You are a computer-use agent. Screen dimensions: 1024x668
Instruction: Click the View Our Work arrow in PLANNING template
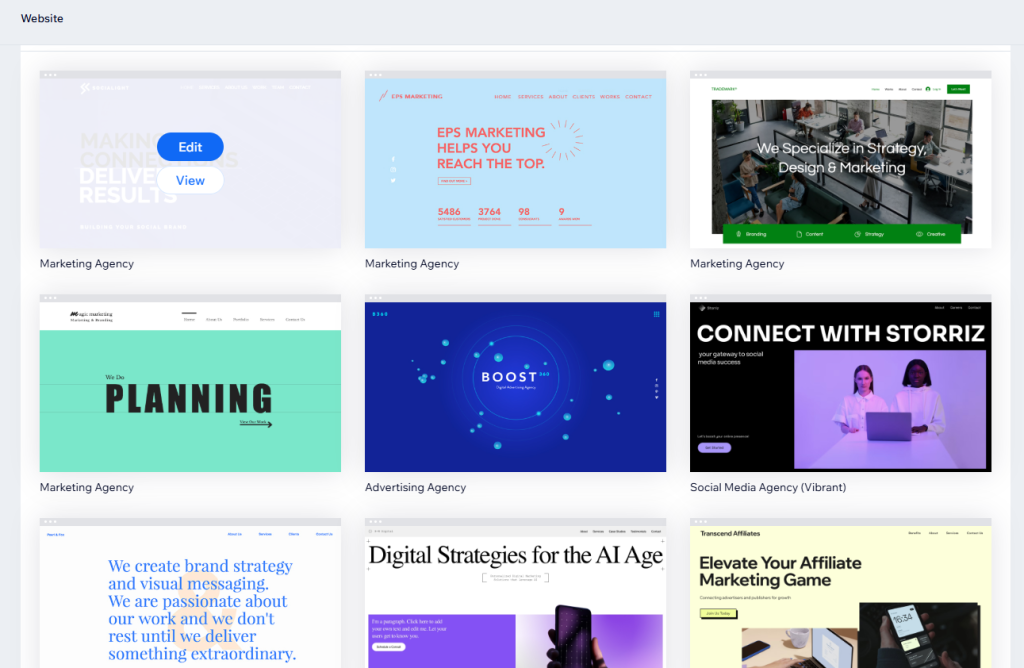pyautogui.click(x=256, y=423)
